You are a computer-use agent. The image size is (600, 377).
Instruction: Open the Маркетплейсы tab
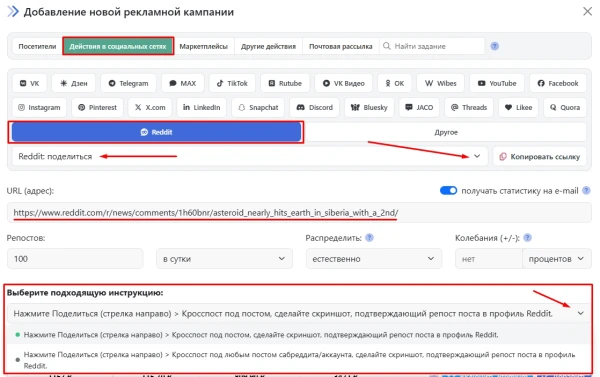[204, 46]
